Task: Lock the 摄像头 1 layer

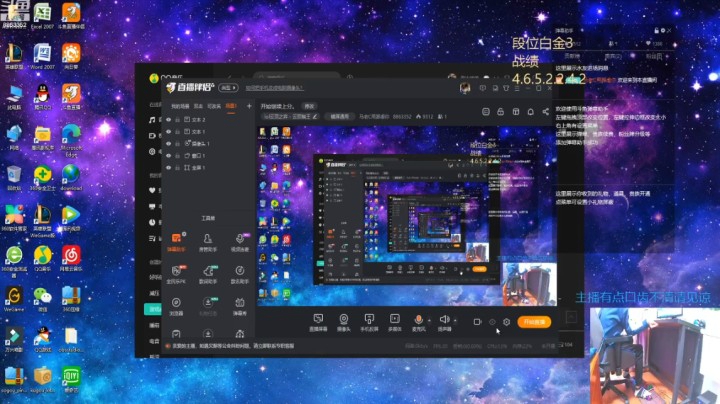Action: coord(177,144)
